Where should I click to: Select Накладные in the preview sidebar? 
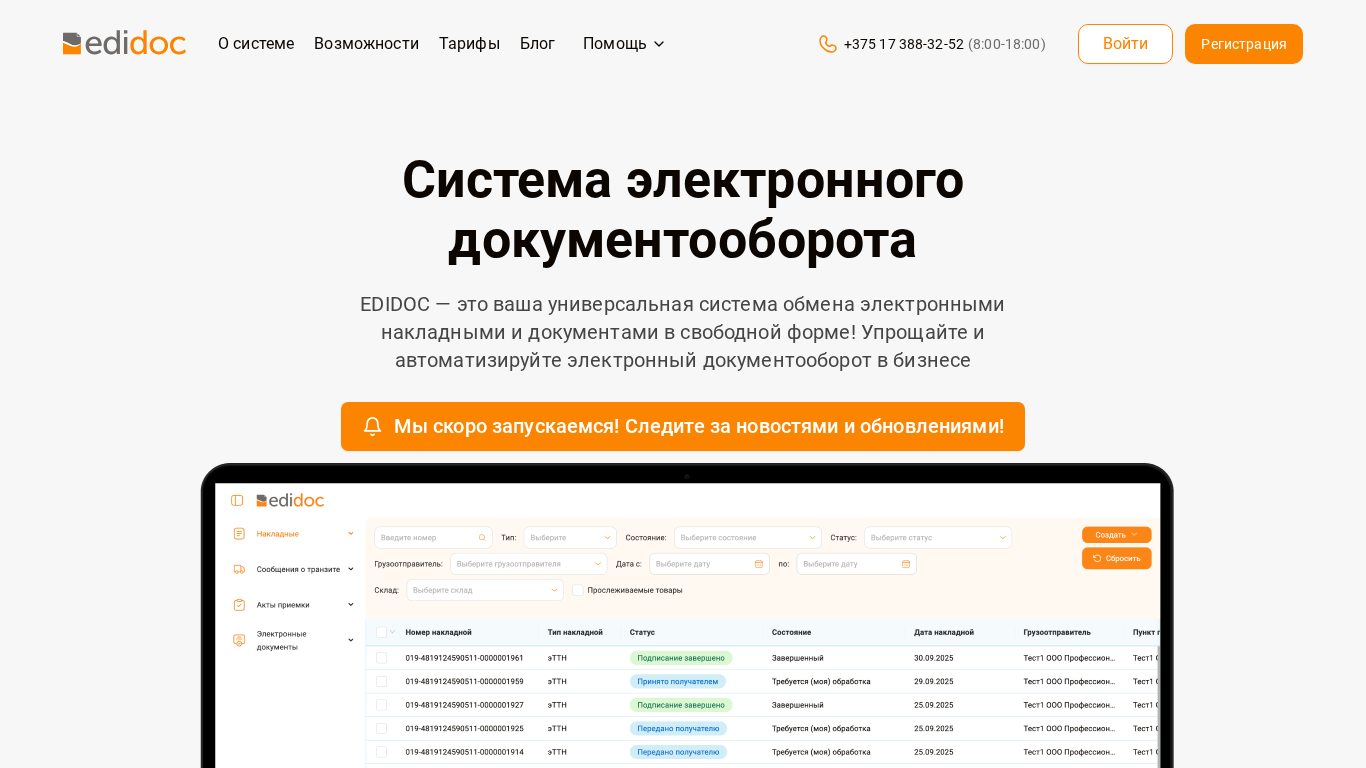click(278, 534)
